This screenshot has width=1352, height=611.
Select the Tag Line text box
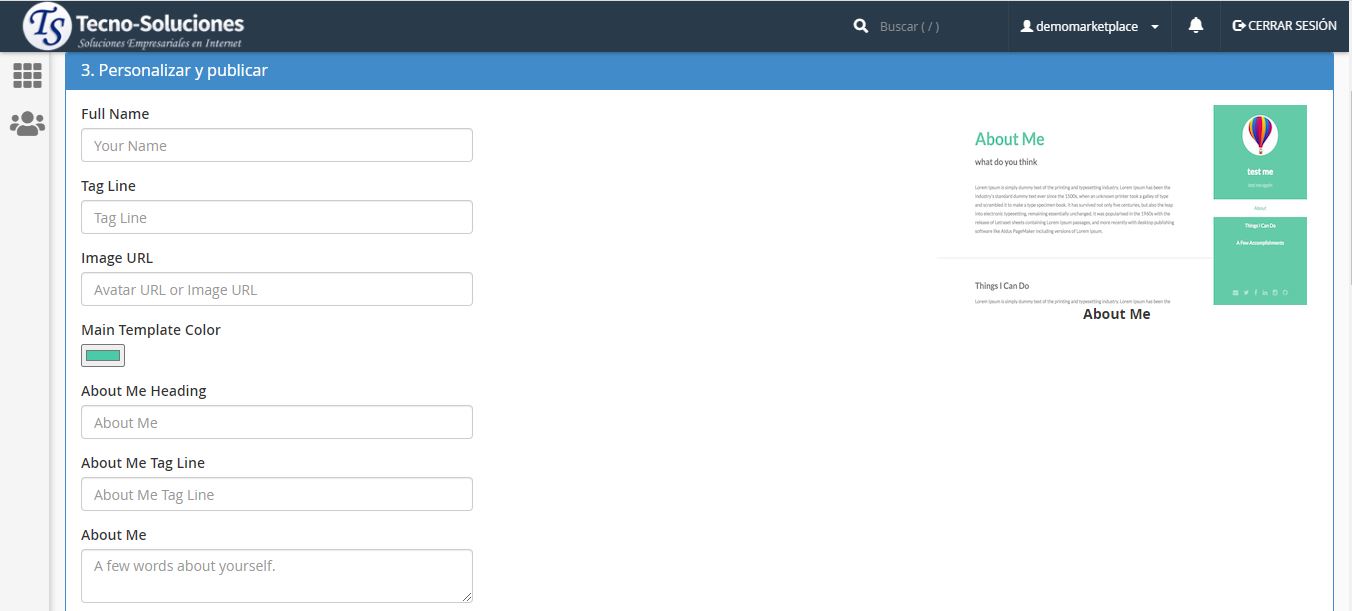point(276,218)
